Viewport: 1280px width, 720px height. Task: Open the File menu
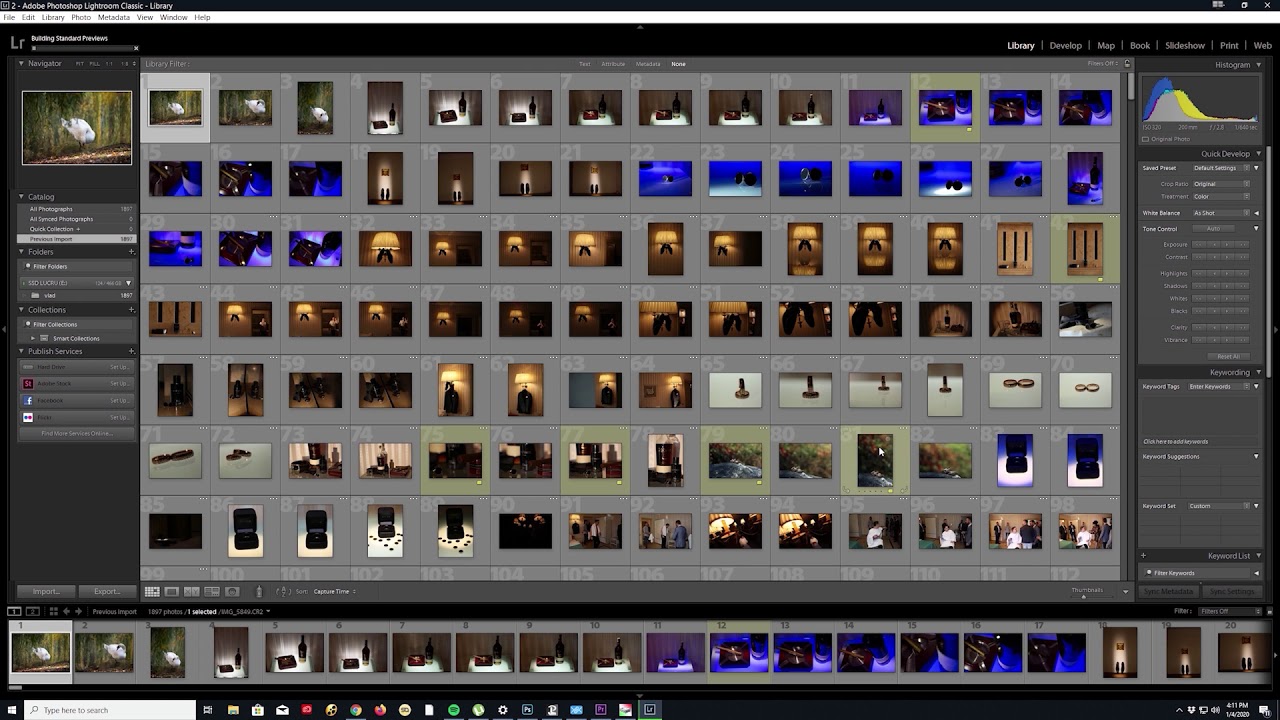coord(9,17)
